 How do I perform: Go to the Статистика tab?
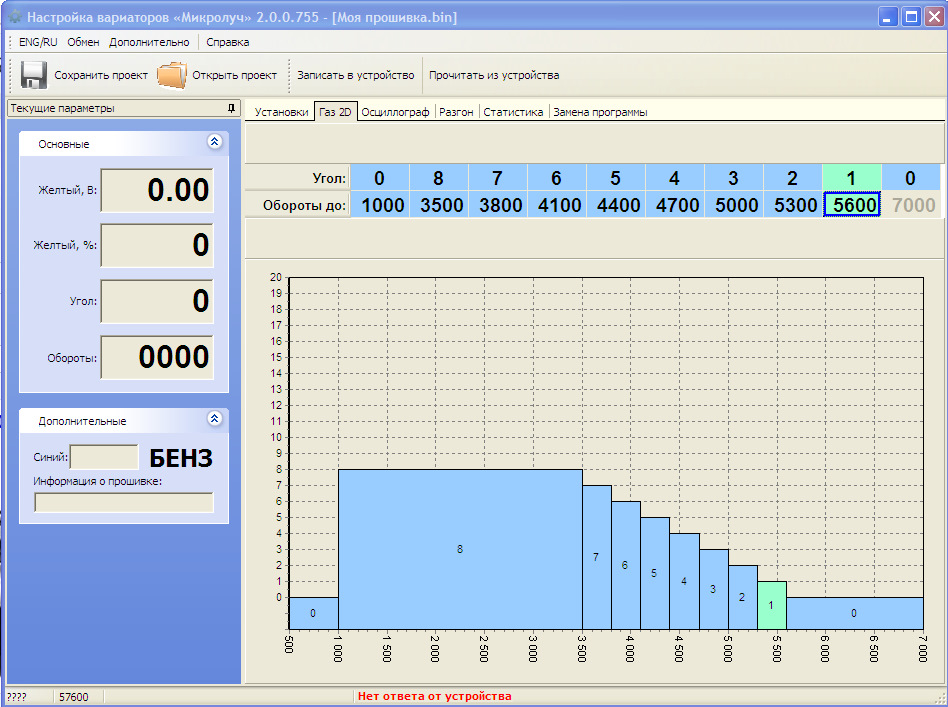tap(513, 112)
